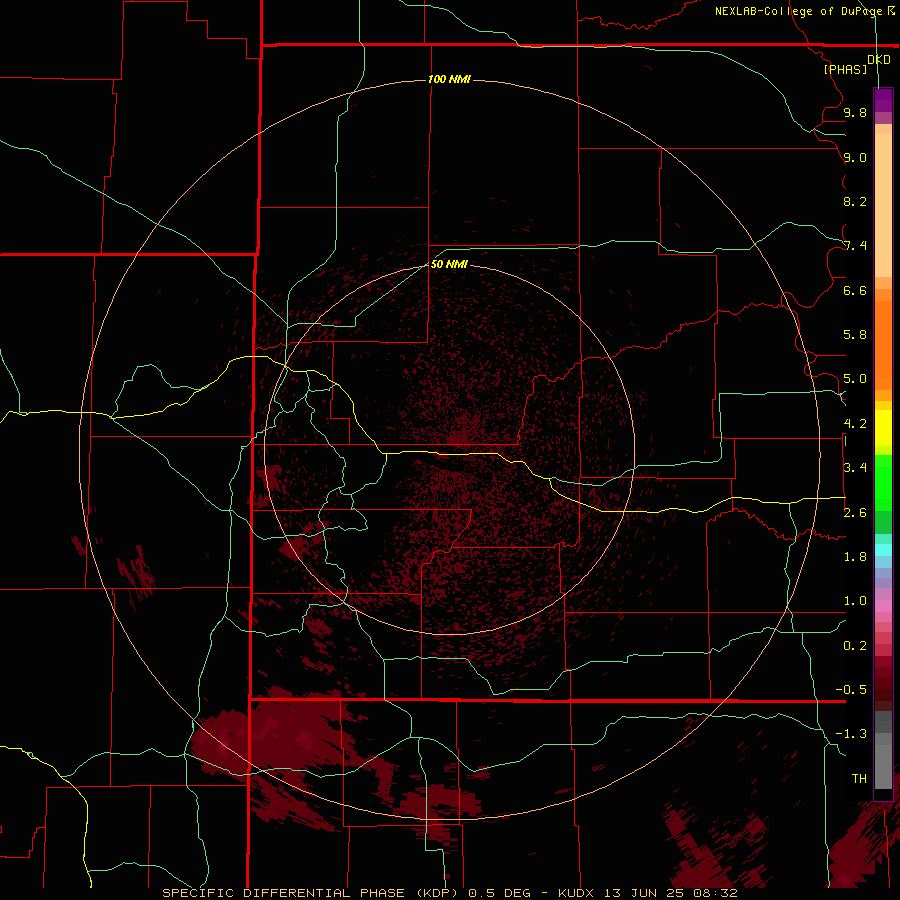Viewport: 900px width, 900px height.
Task: Click the 9.8 value on the color scale
Action: point(855,112)
